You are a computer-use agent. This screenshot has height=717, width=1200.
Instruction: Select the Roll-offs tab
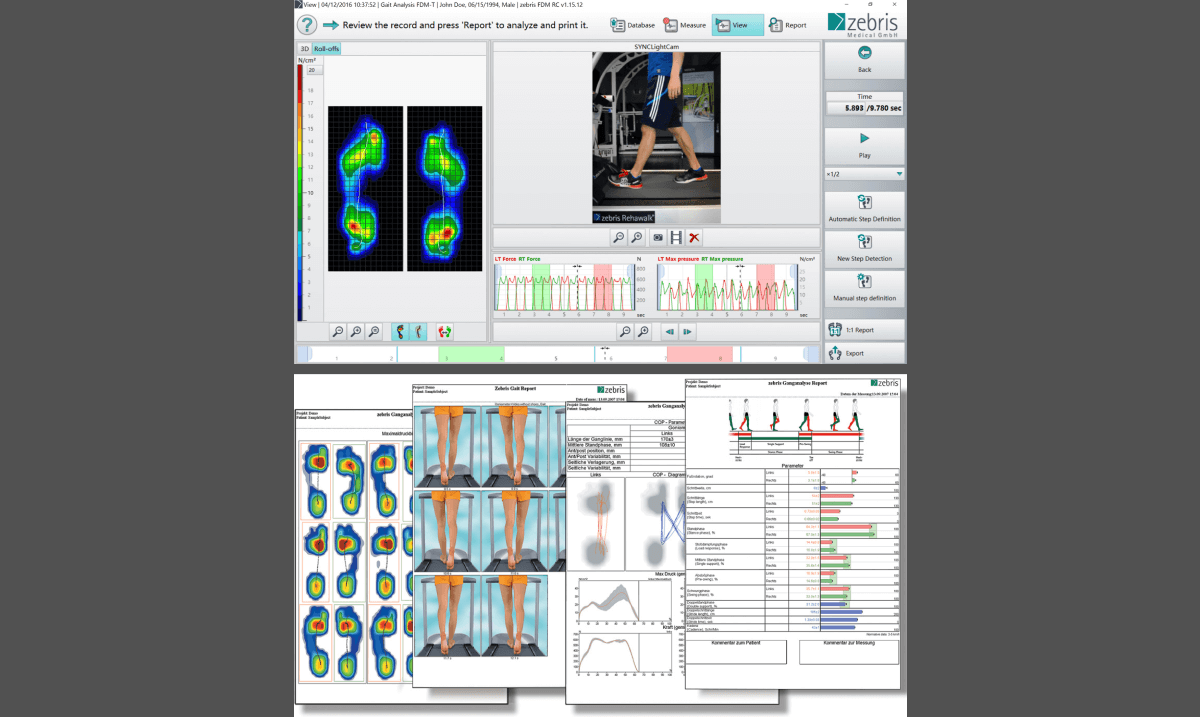tap(327, 48)
